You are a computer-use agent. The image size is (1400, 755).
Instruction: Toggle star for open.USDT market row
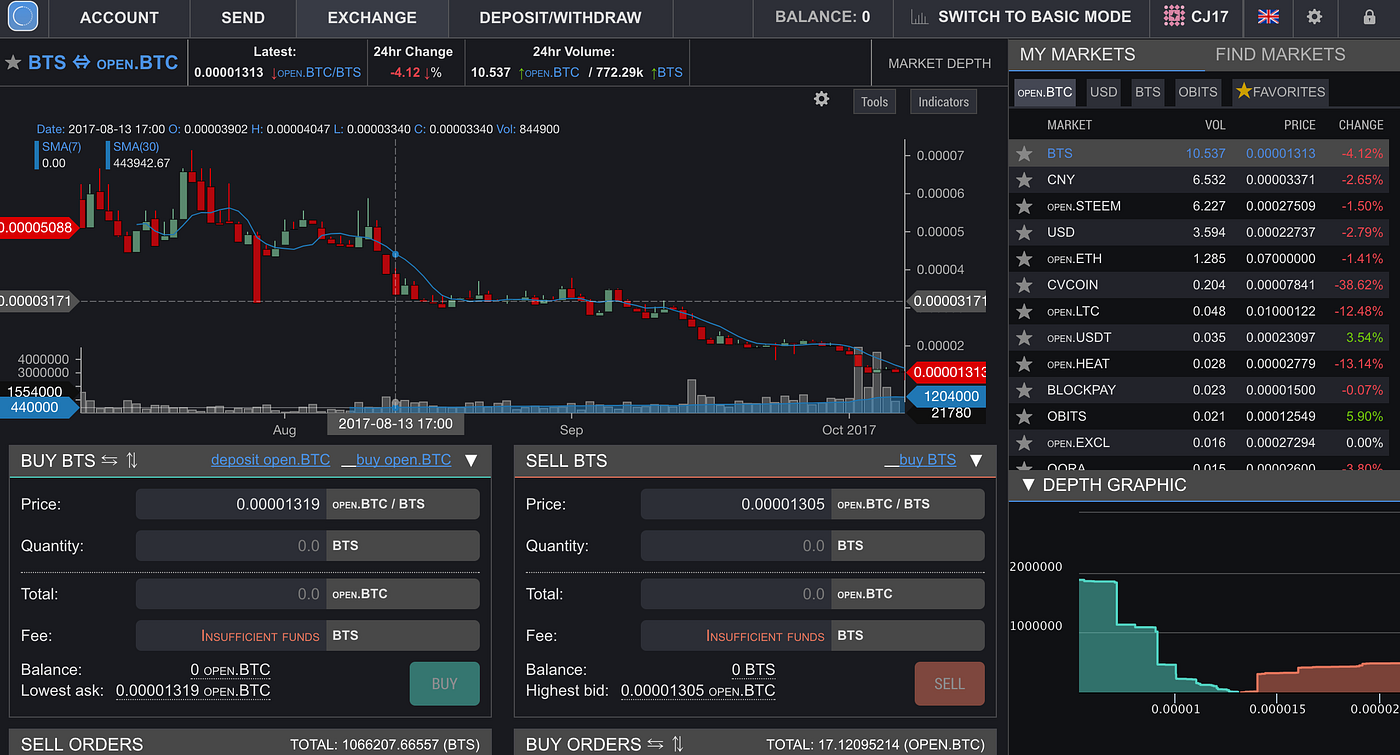point(1024,338)
